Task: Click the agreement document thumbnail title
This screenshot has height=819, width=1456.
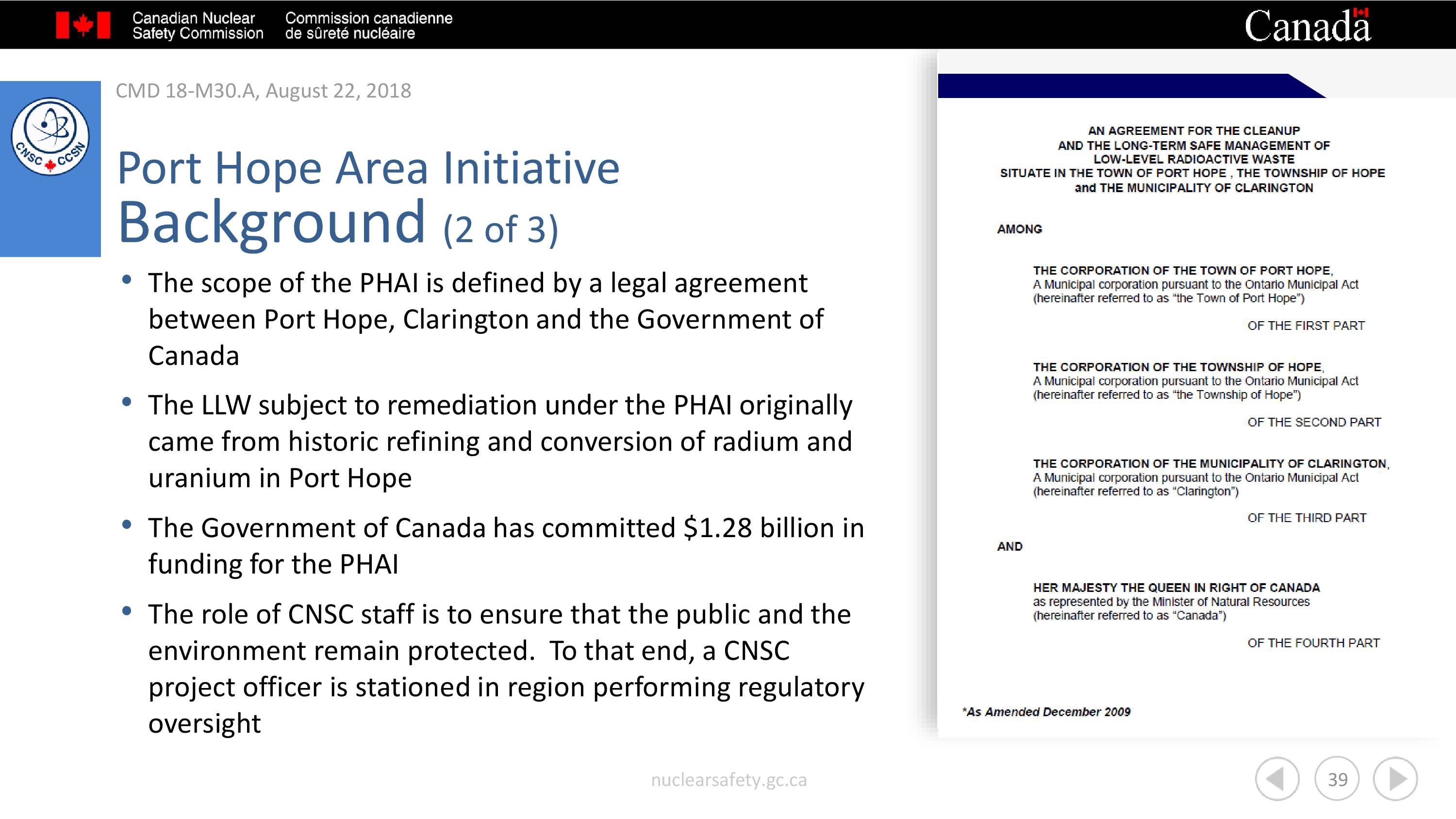Action: pos(1192,159)
